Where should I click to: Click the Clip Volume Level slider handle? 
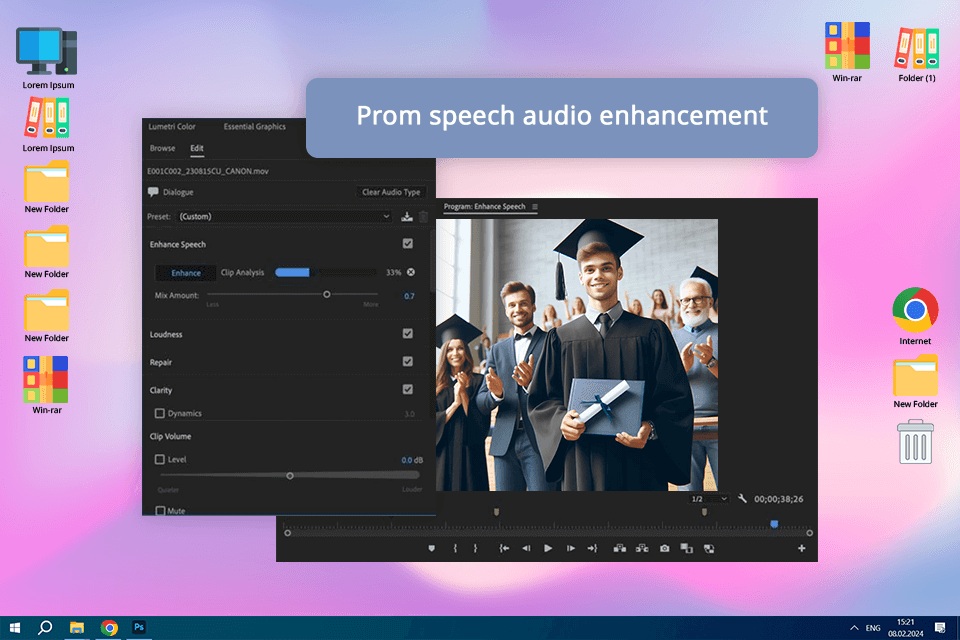(x=290, y=475)
